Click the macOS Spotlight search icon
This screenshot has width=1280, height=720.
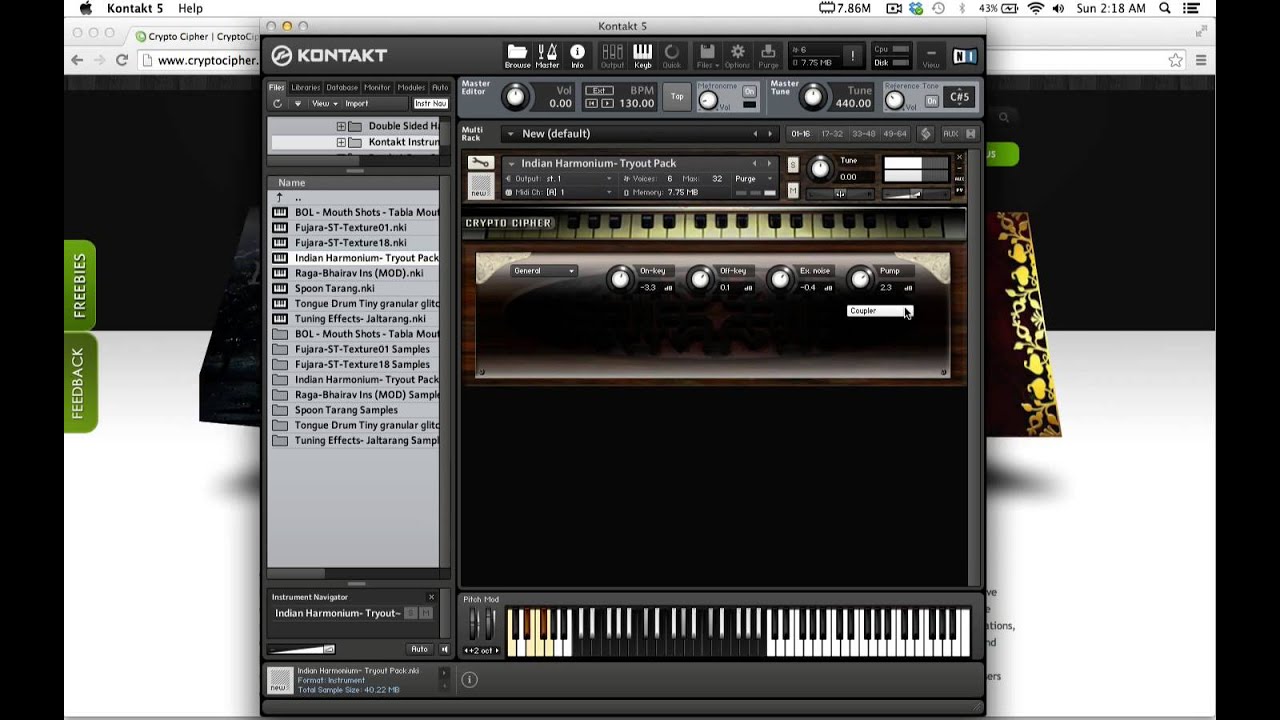[1165, 8]
